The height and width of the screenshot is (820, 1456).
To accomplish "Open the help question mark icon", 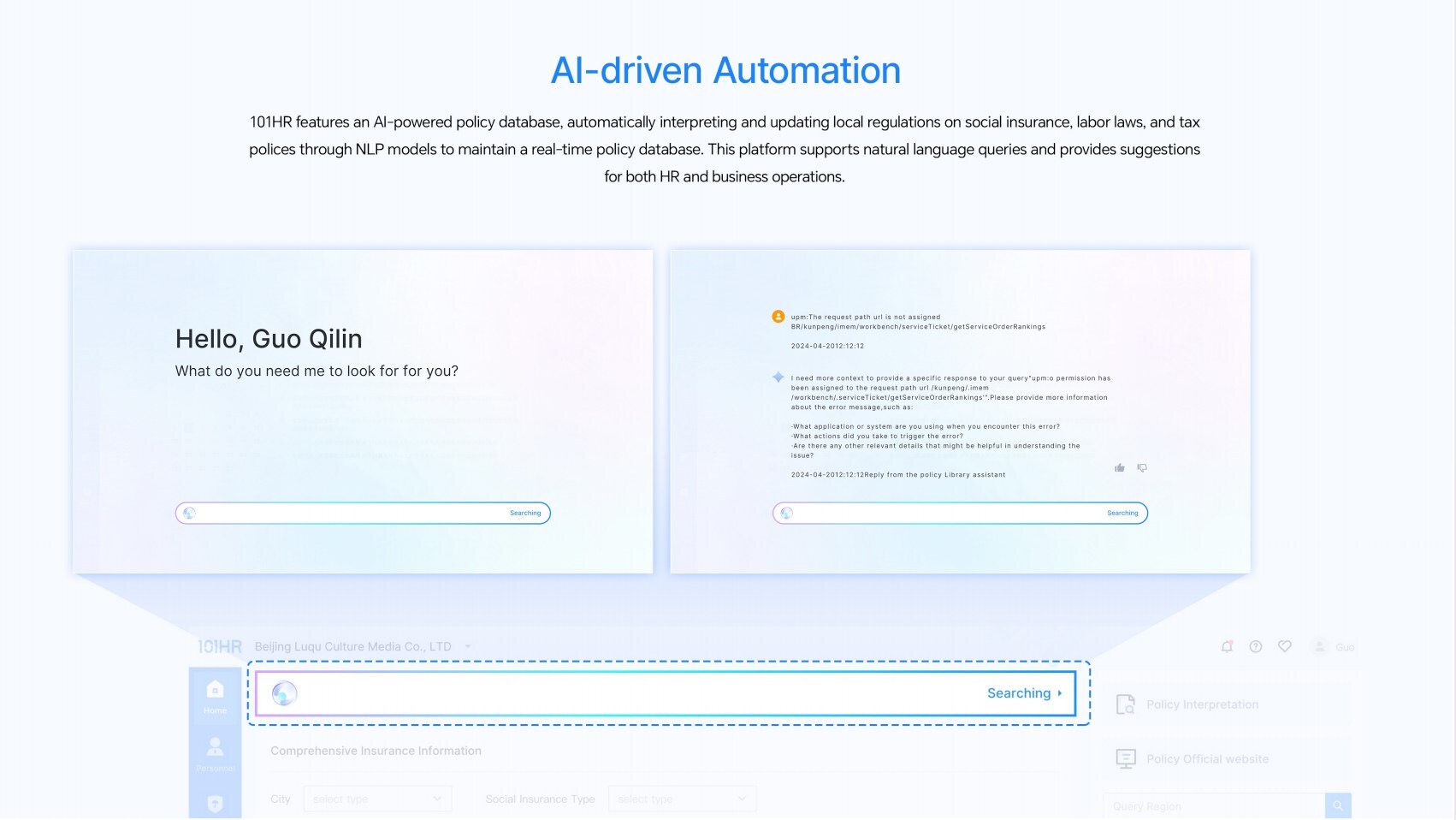I will point(1255,646).
